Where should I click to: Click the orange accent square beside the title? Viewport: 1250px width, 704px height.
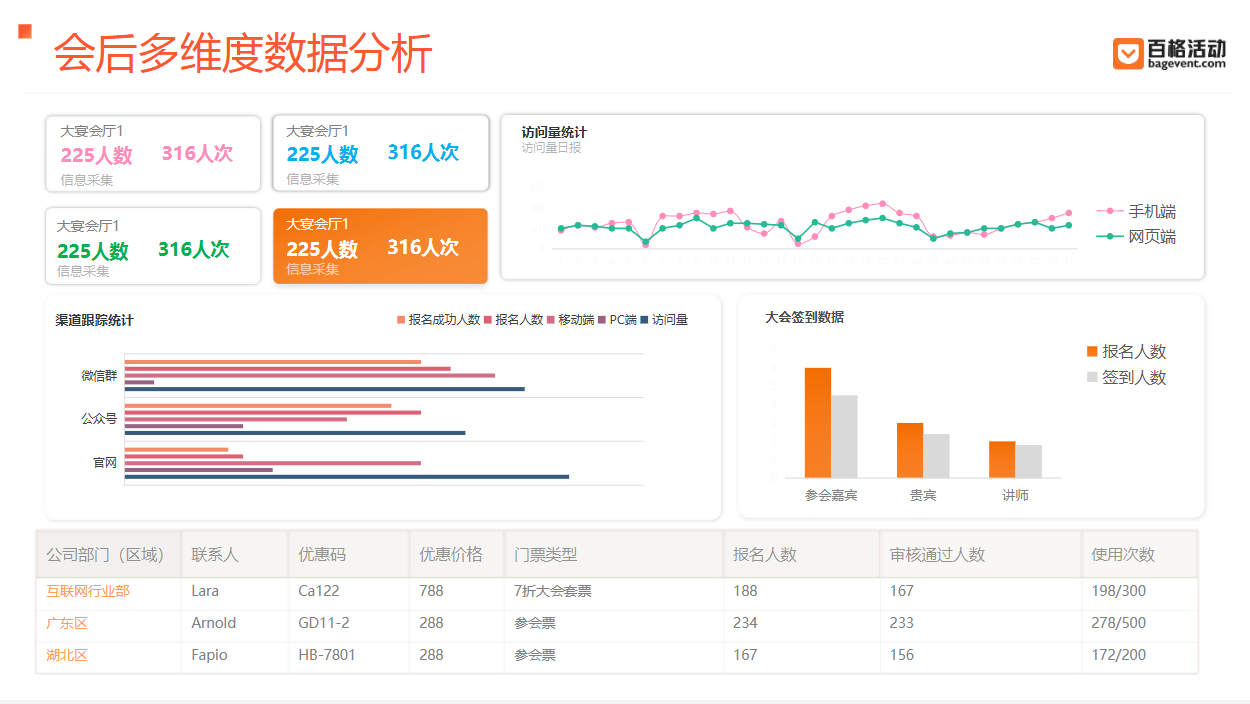pos(23,32)
